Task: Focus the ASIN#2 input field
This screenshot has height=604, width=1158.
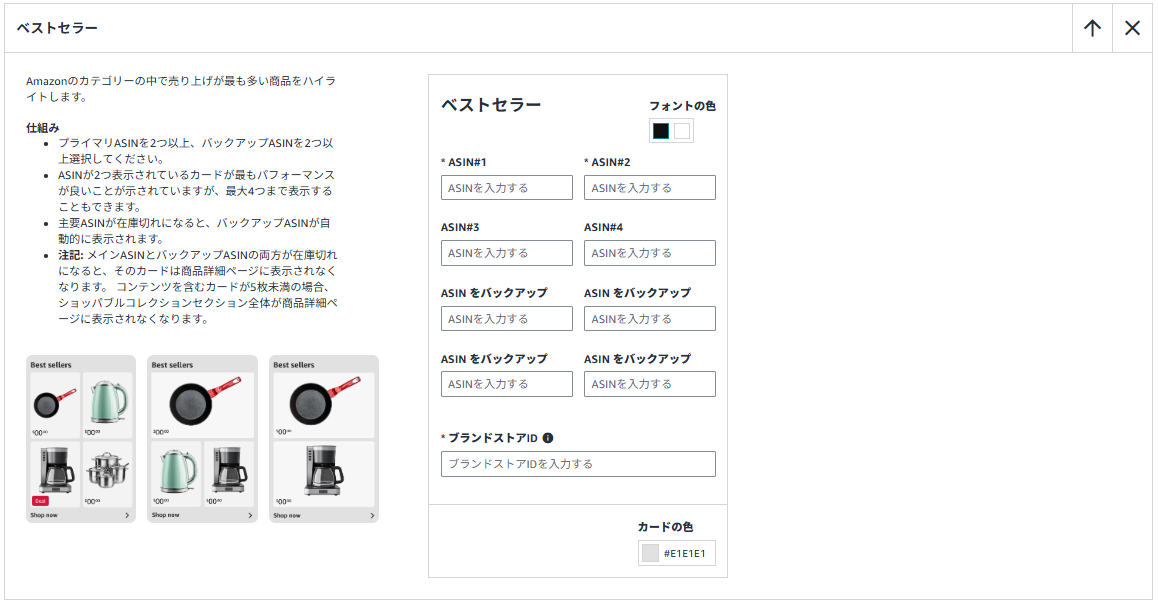Action: click(x=650, y=188)
